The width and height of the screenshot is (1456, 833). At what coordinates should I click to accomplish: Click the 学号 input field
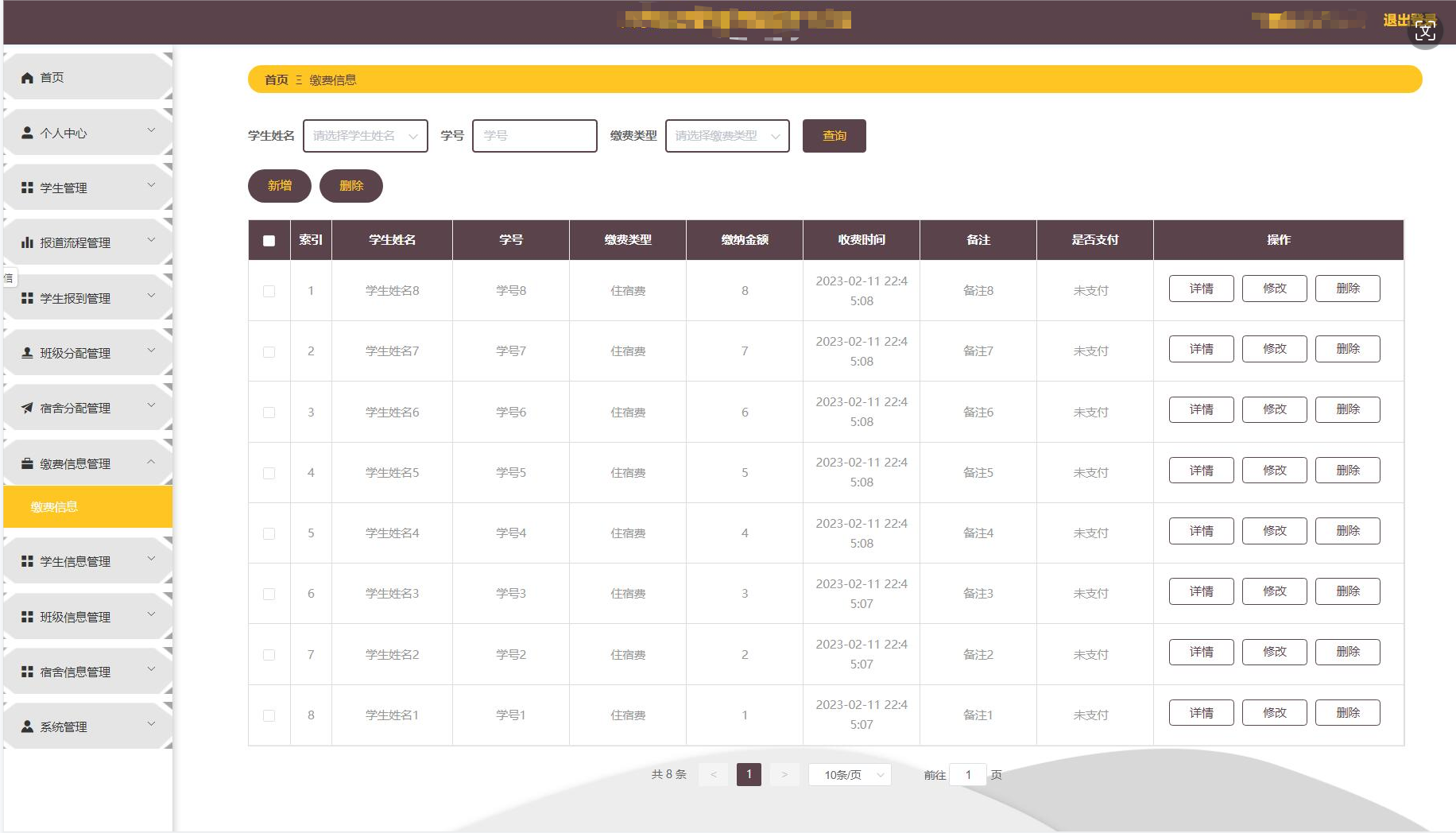pos(535,136)
